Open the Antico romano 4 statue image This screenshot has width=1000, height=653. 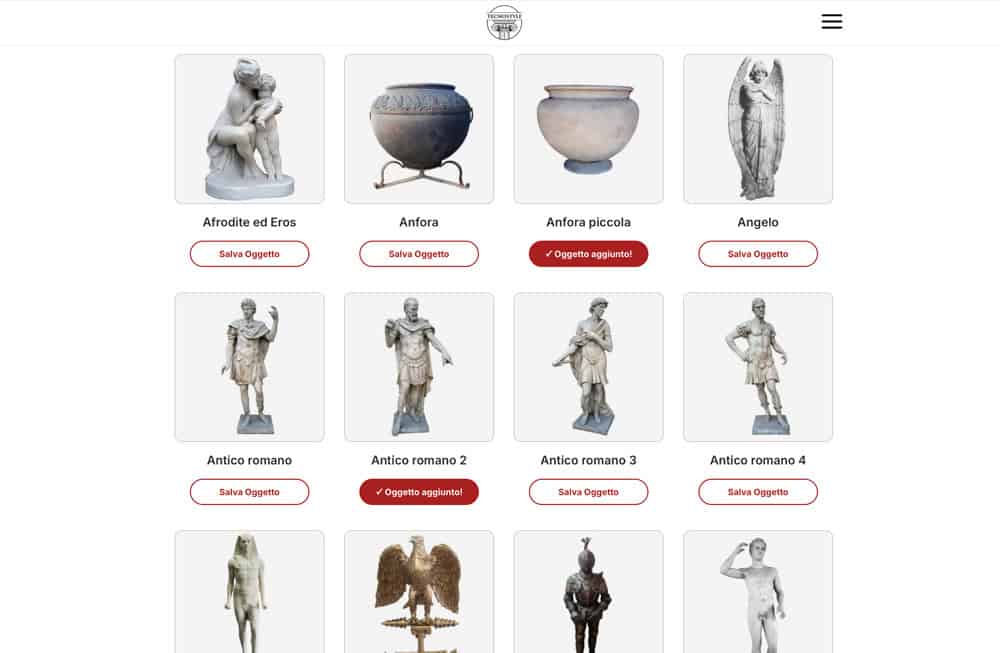pyautogui.click(x=758, y=367)
